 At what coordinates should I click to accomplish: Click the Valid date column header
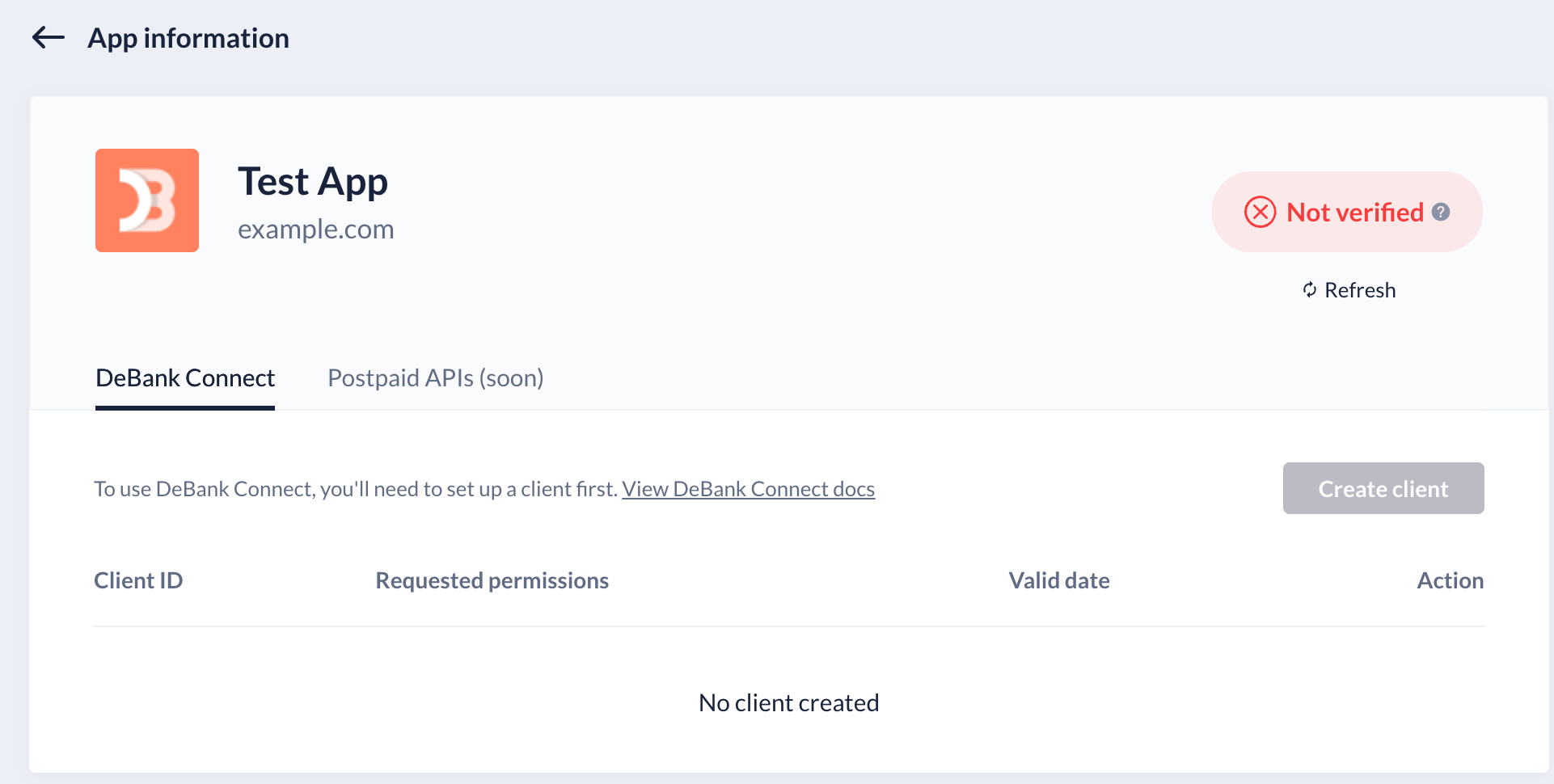pyautogui.click(x=1059, y=580)
